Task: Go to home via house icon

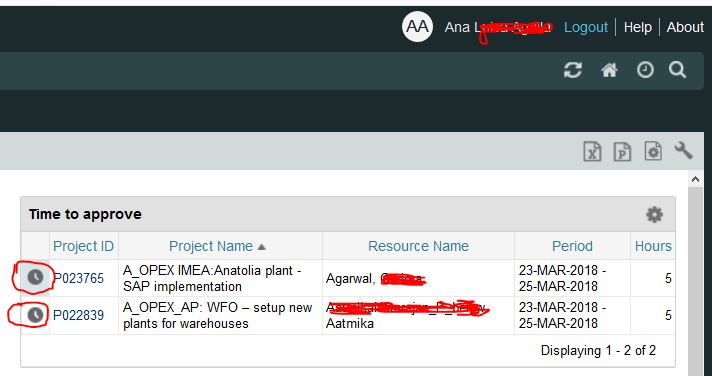Action: [x=609, y=70]
